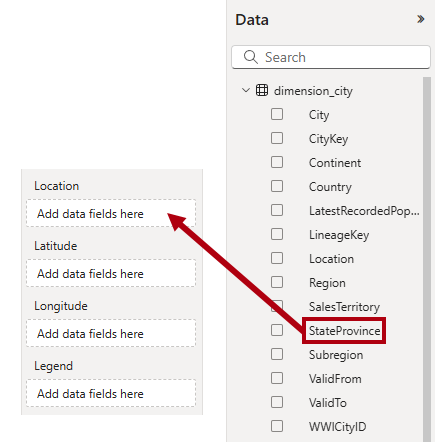Click the Search input field

pyautogui.click(x=331, y=57)
